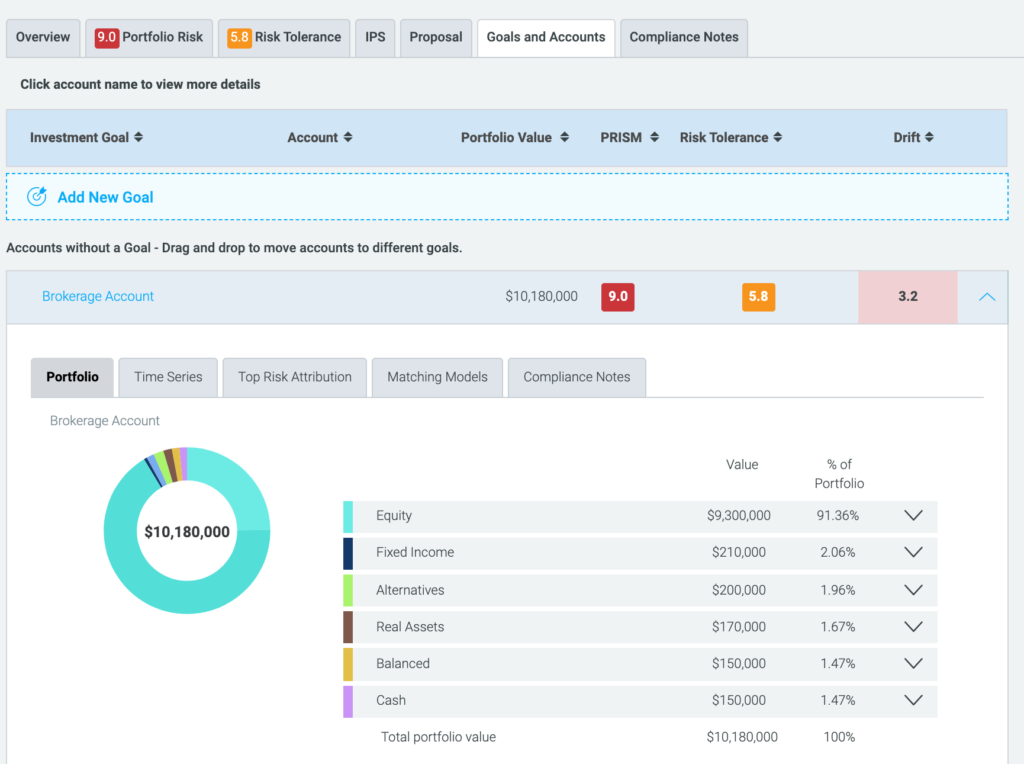Expand the Cash holdings row
Screen dimensions: 1024x764
click(x=912, y=700)
